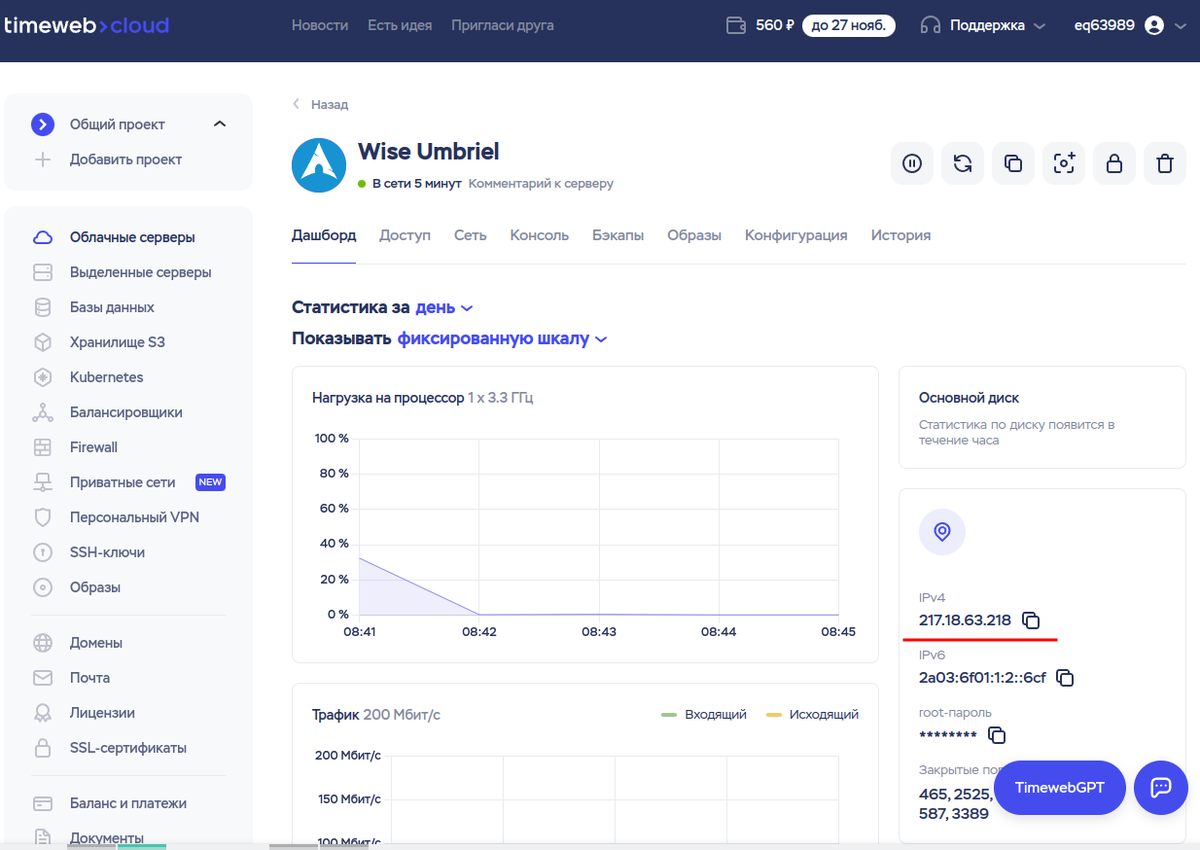Viewport: 1200px width, 850px height.
Task: Click Добавить проект
Action: click(125, 159)
